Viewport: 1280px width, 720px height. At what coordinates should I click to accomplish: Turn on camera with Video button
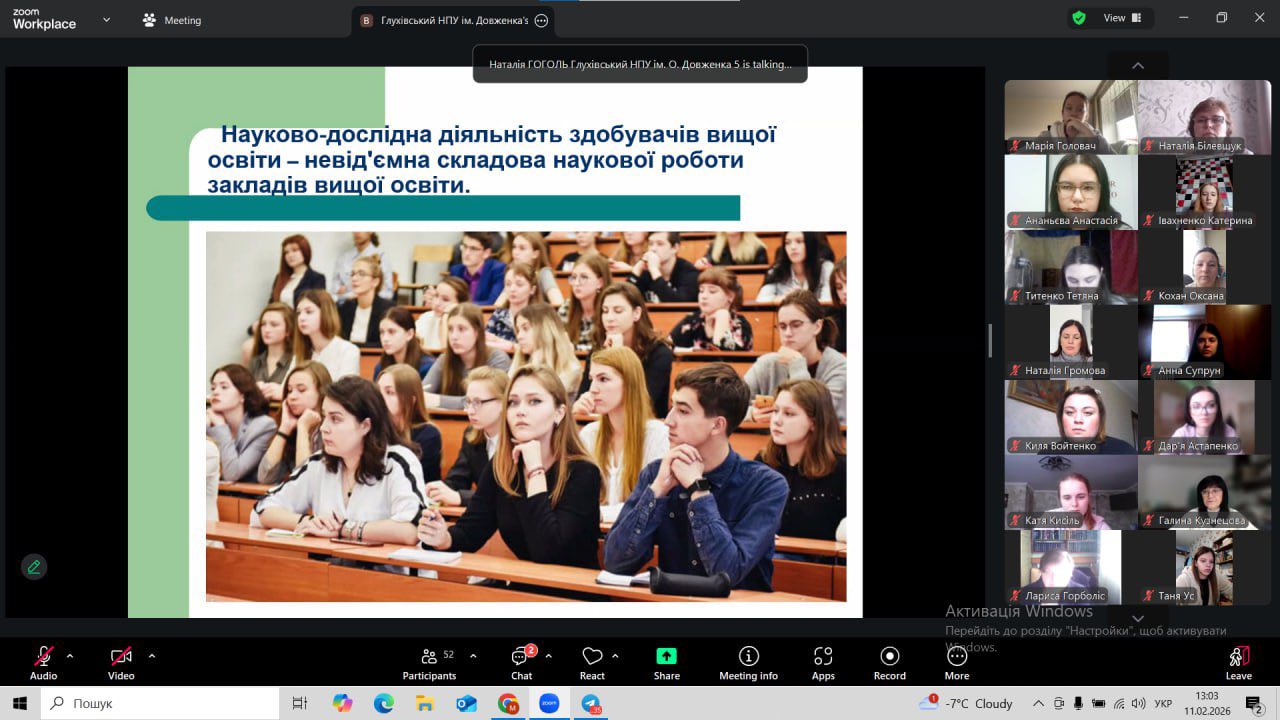point(121,661)
